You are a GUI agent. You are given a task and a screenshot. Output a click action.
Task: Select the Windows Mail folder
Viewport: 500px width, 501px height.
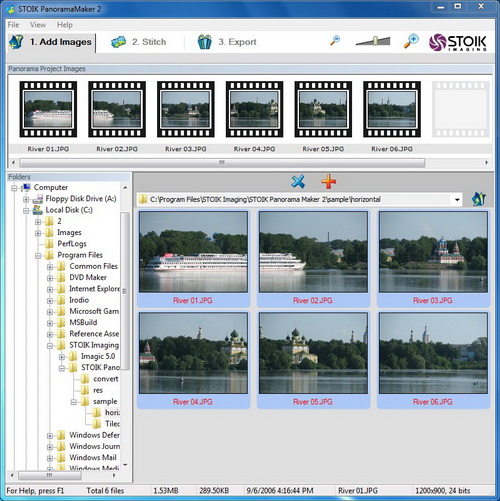pos(93,457)
